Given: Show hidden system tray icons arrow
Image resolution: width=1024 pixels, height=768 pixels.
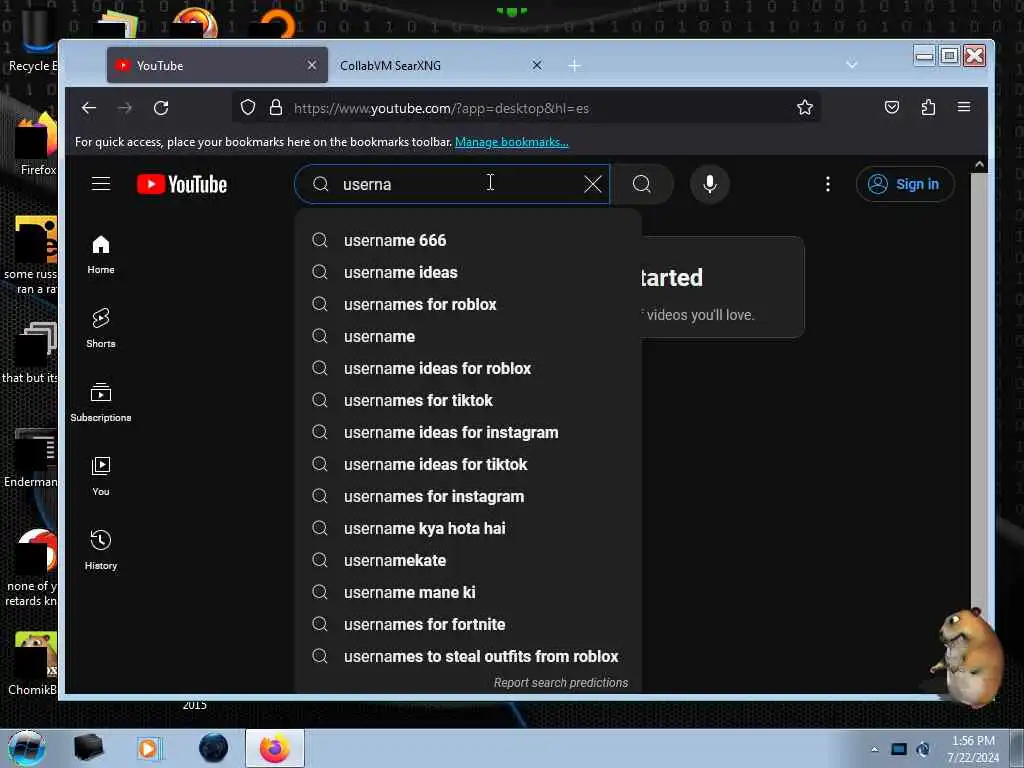Looking at the screenshot, I should click(x=874, y=749).
